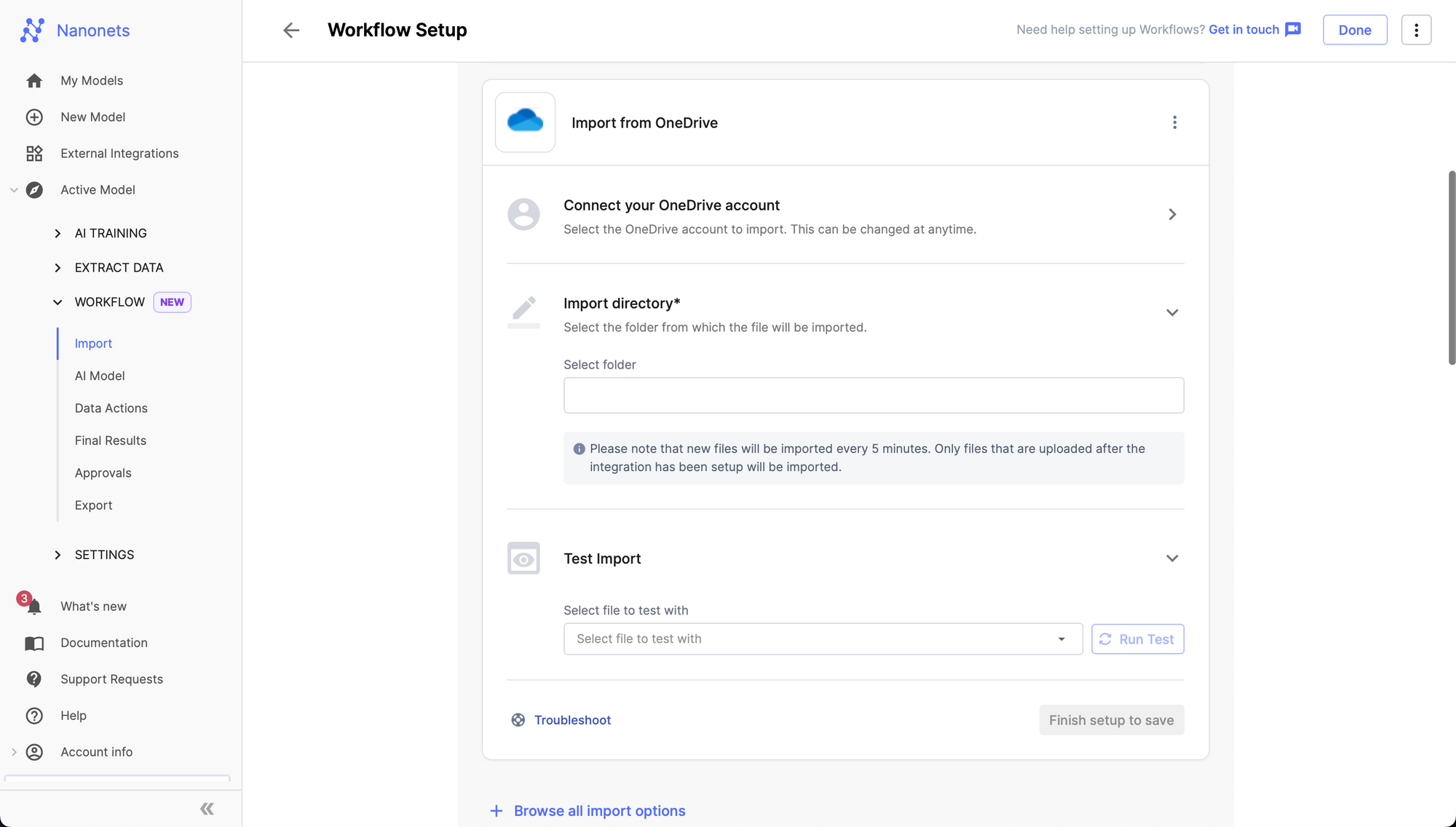This screenshot has width=1456, height=827.
Task: Click the back arrow beside Workflow Setup
Action: click(291, 30)
